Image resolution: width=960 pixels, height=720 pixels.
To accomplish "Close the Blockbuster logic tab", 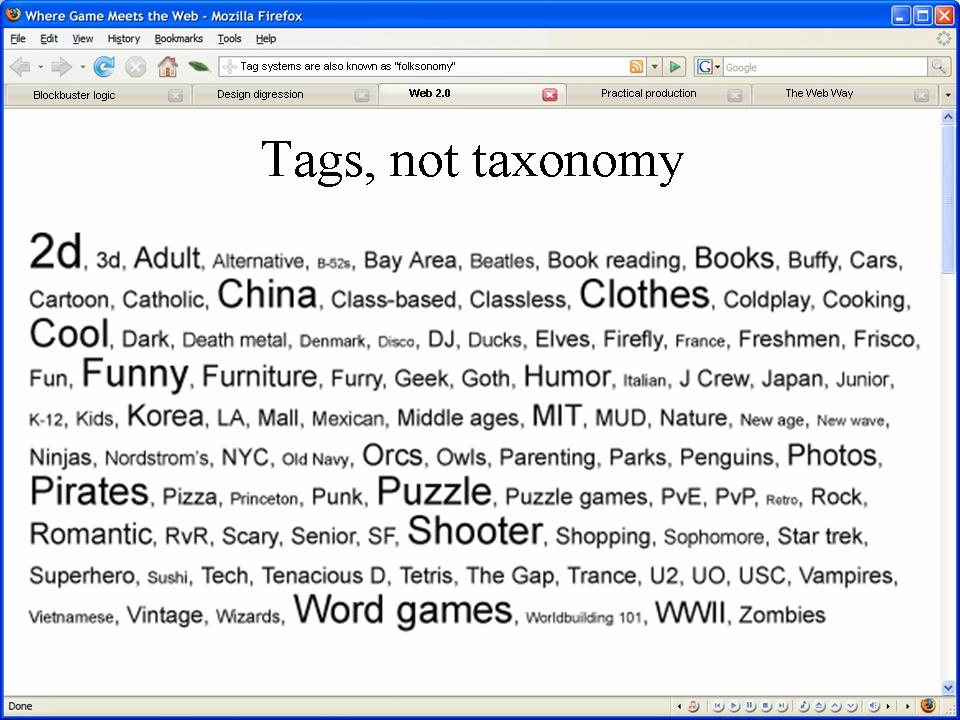I will [x=176, y=96].
